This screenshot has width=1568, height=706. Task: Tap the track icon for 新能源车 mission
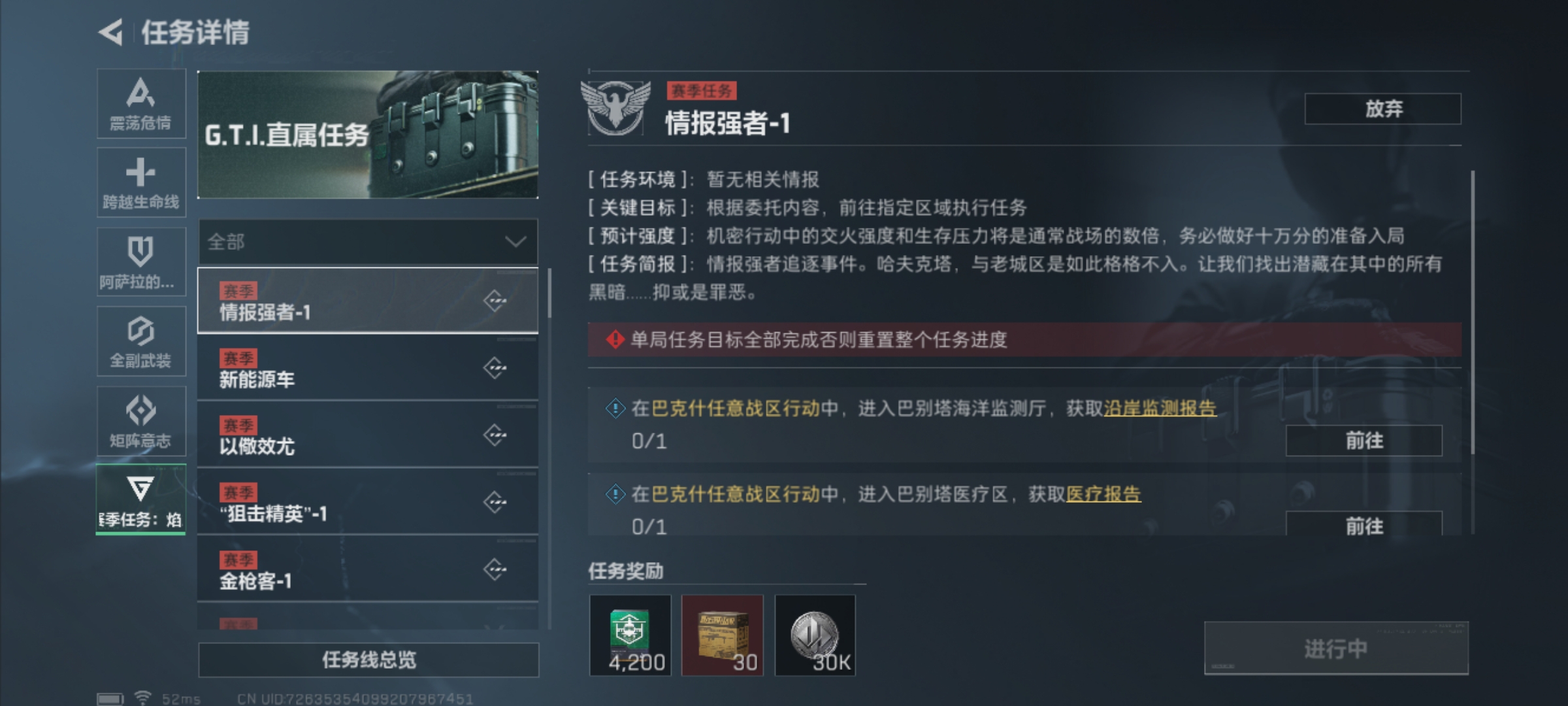tap(495, 368)
